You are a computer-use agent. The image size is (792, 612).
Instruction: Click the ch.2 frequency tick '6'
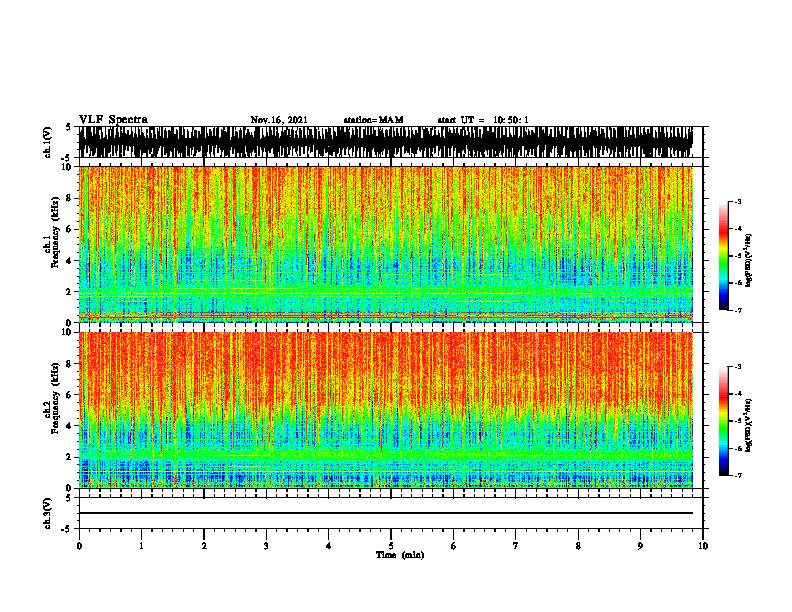pos(69,395)
